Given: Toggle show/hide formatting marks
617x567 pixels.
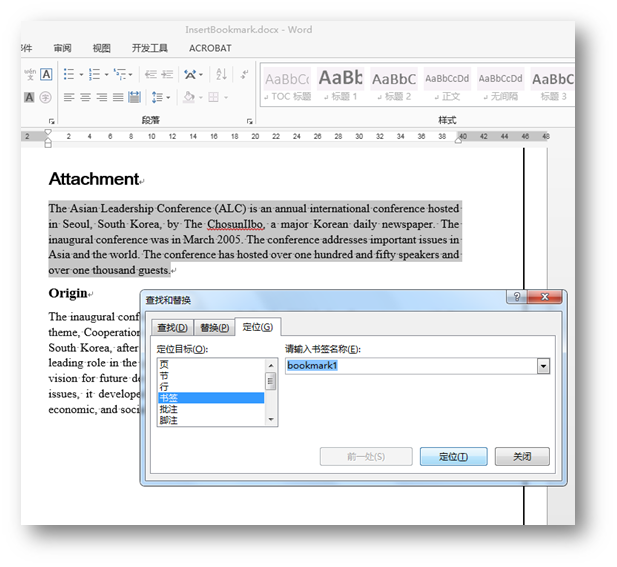Looking at the screenshot, I should tap(244, 74).
